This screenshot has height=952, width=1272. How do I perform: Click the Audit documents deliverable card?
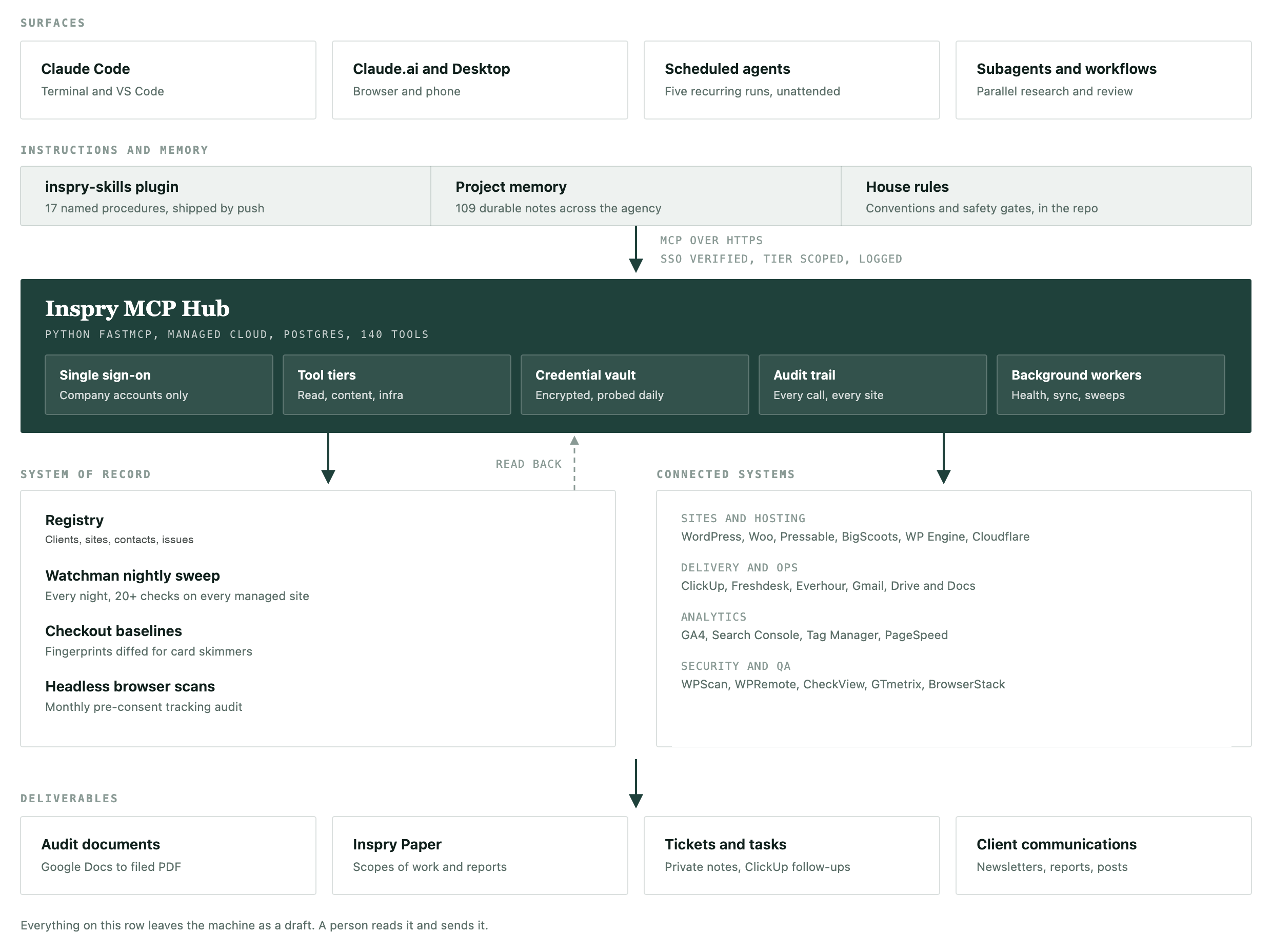(x=168, y=856)
